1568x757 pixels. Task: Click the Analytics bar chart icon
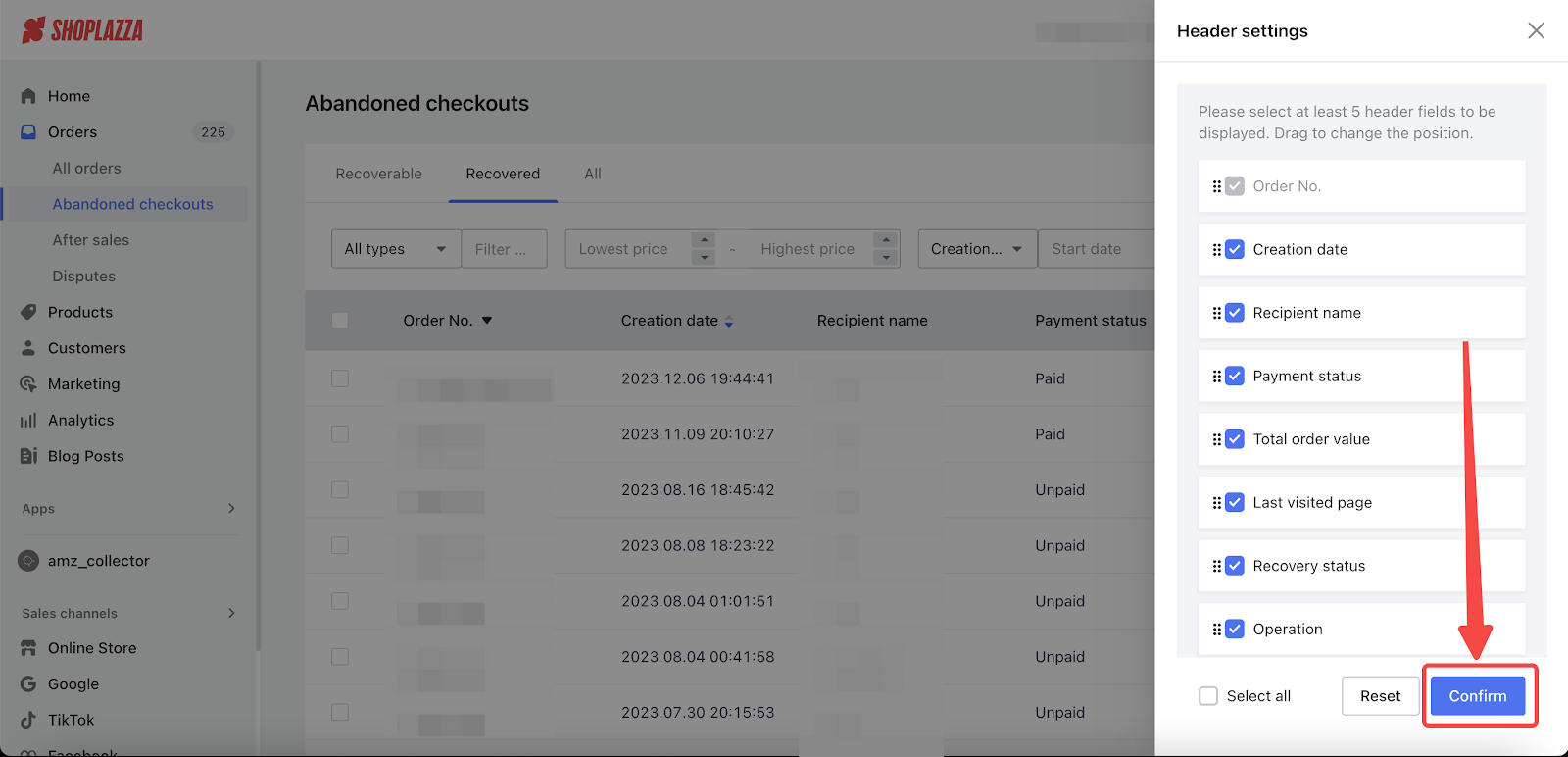28,420
